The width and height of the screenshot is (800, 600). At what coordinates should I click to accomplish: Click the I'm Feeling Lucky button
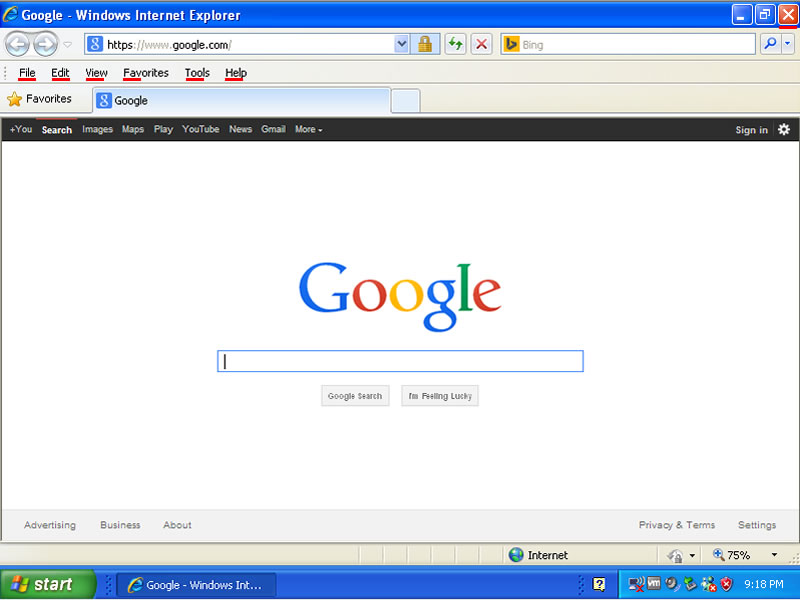tap(440, 396)
